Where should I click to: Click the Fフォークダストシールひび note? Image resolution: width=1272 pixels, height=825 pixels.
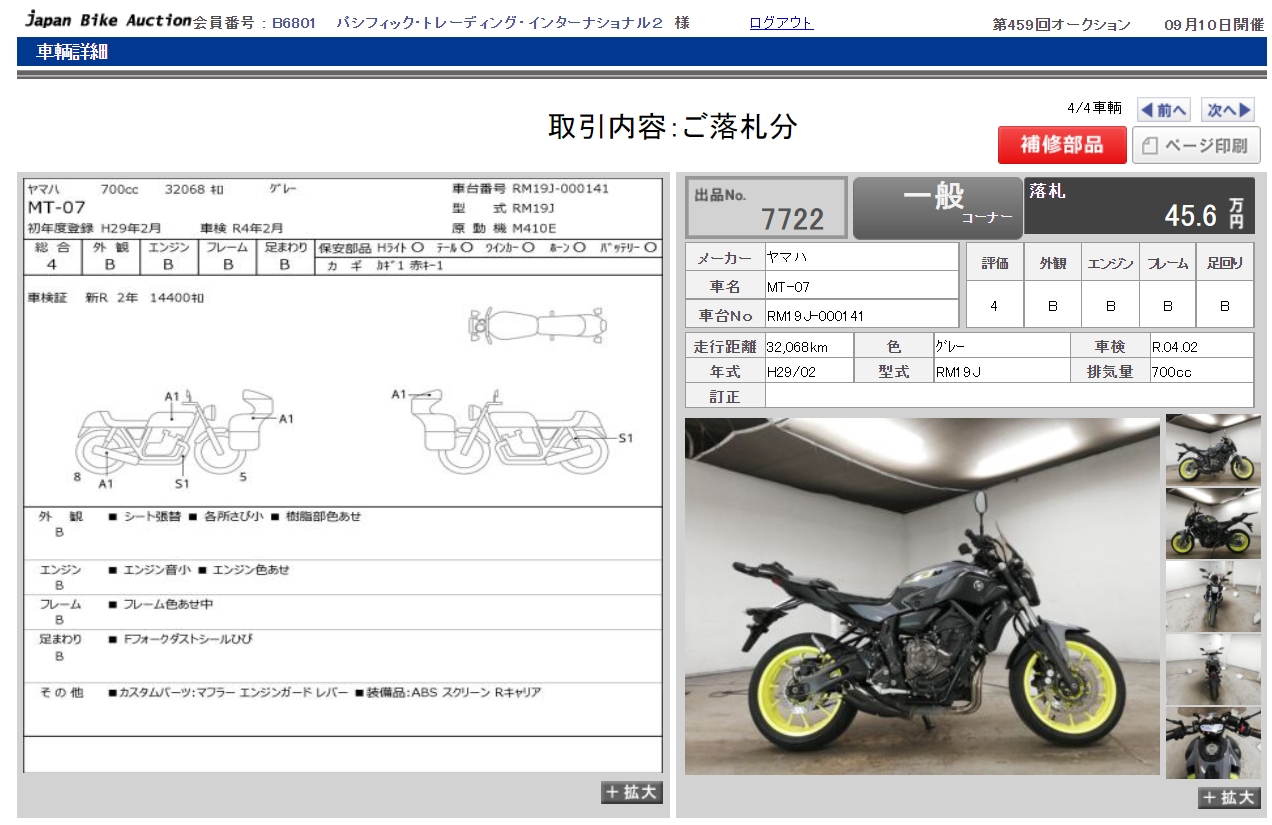[x=180, y=639]
